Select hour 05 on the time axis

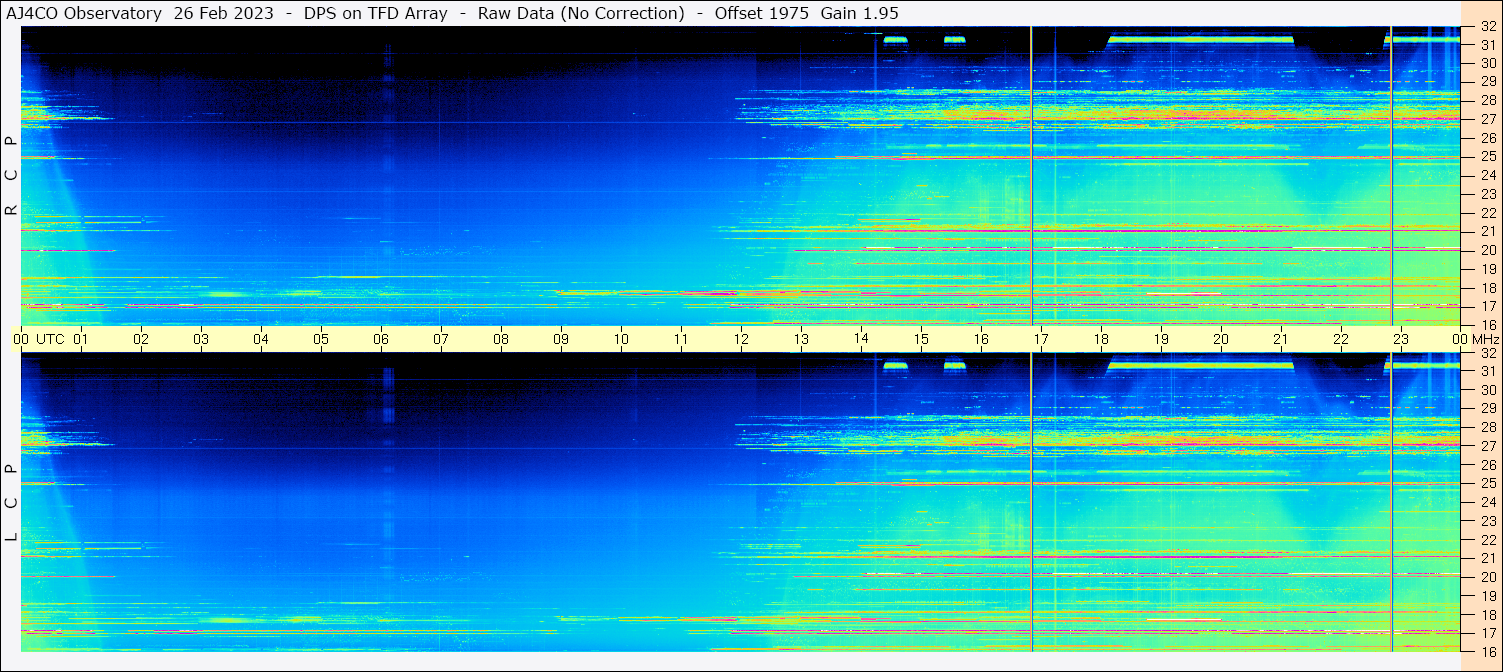tap(321, 339)
